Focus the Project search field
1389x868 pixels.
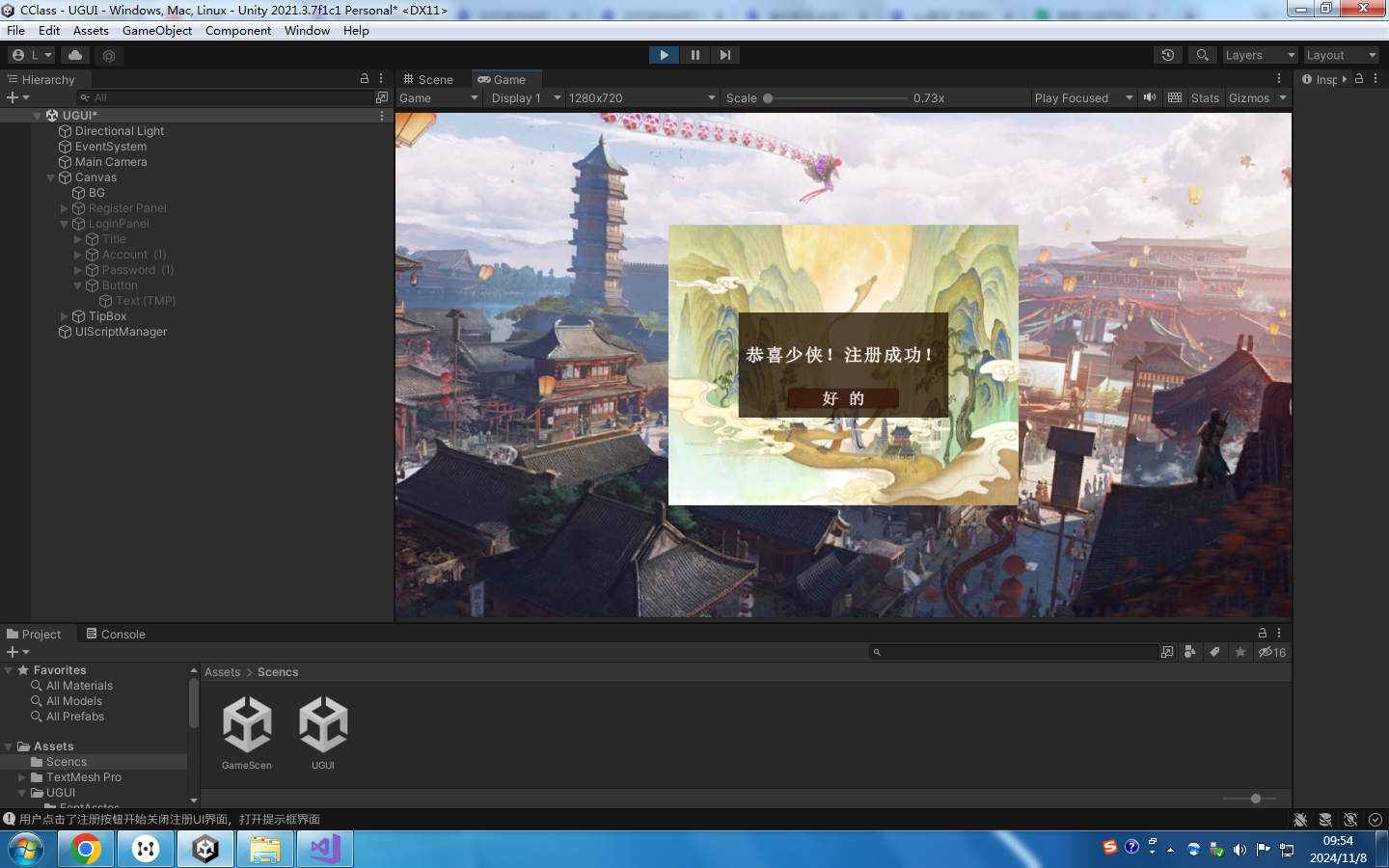[x=1013, y=652]
